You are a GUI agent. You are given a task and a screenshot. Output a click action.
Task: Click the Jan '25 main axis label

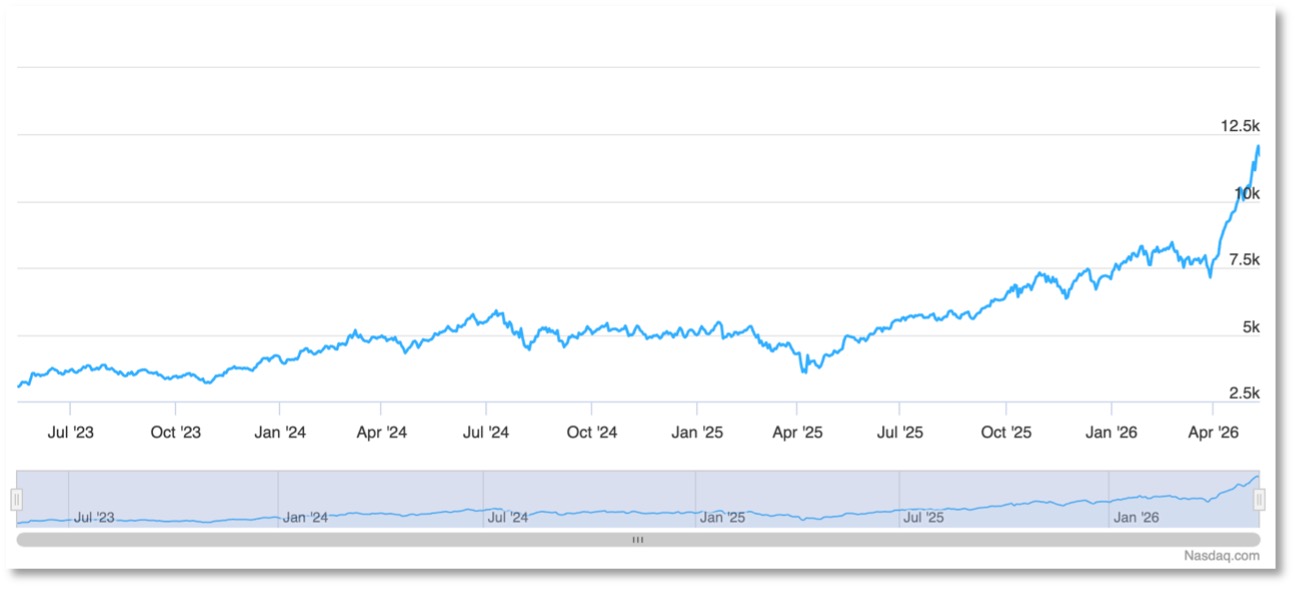[697, 432]
